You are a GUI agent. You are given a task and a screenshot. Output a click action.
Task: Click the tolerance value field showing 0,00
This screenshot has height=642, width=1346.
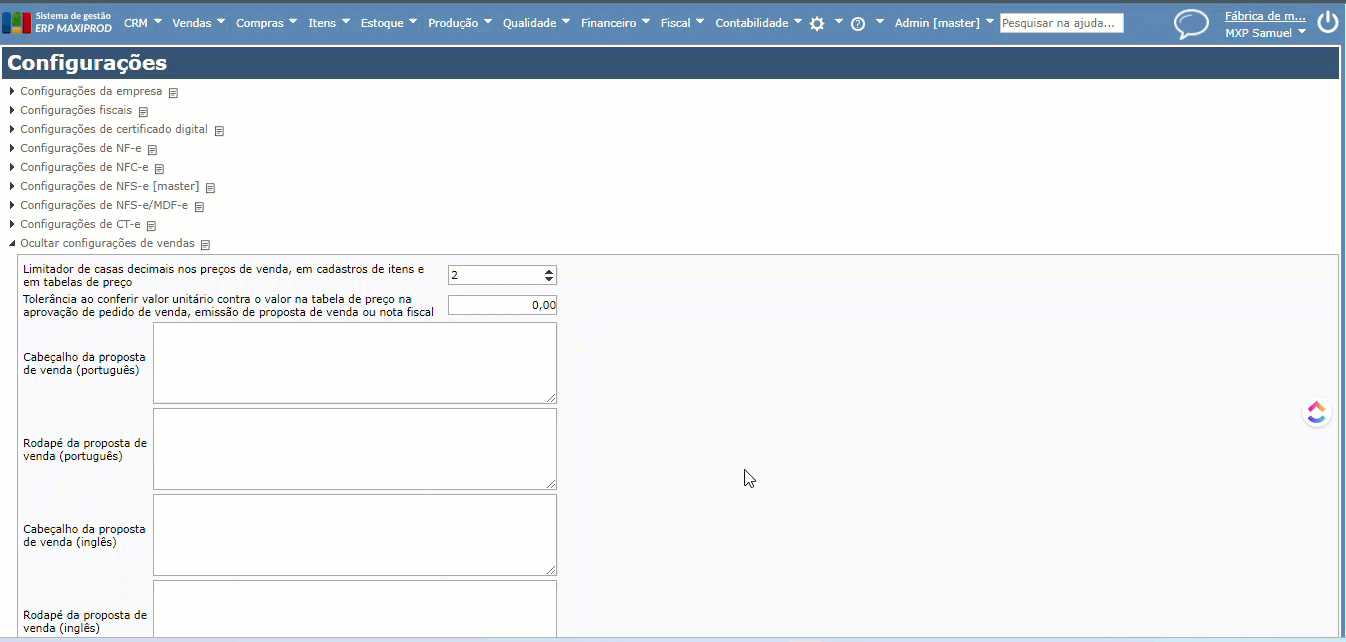[x=502, y=305]
